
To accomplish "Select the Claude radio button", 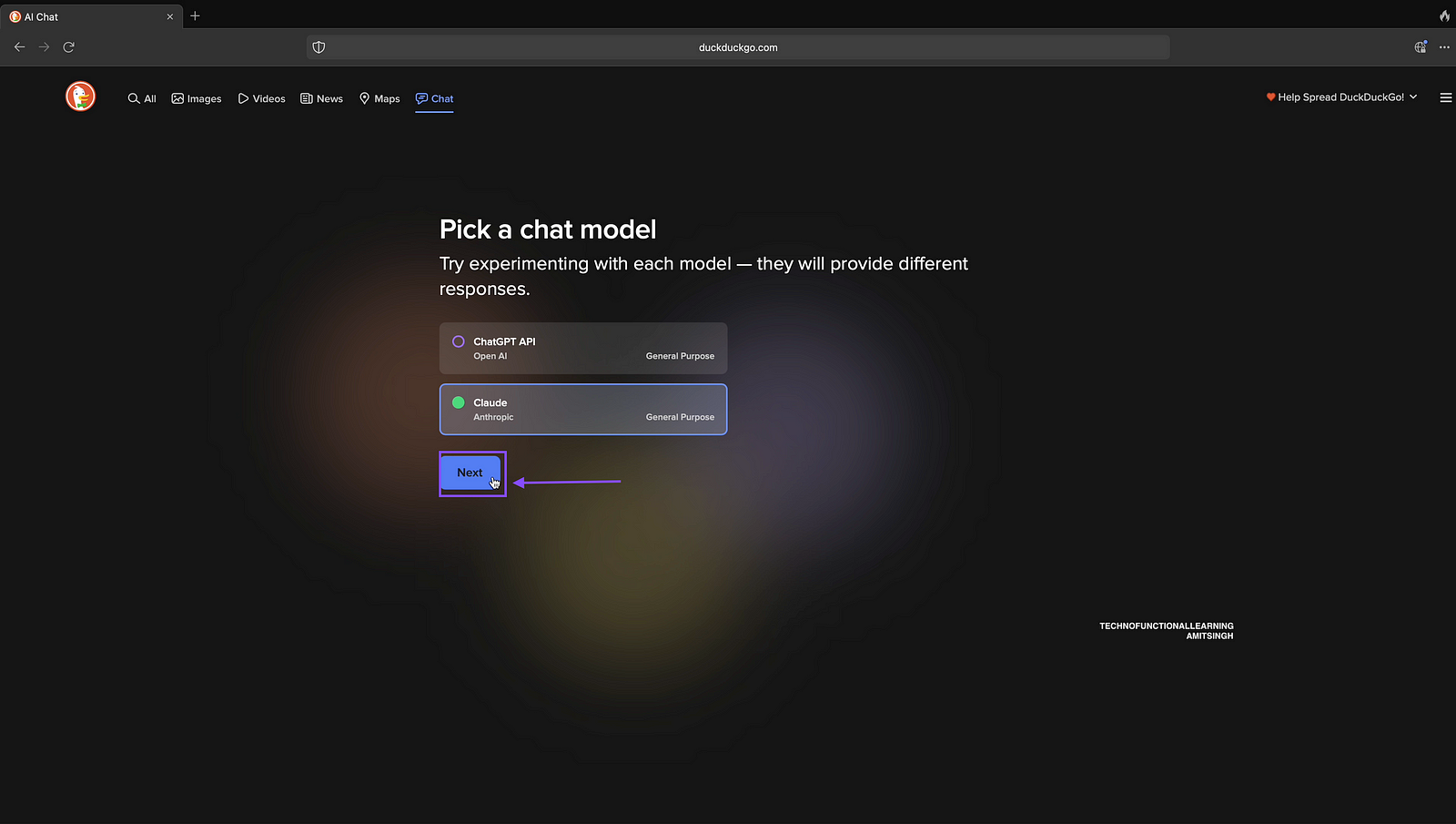I will click(x=459, y=402).
